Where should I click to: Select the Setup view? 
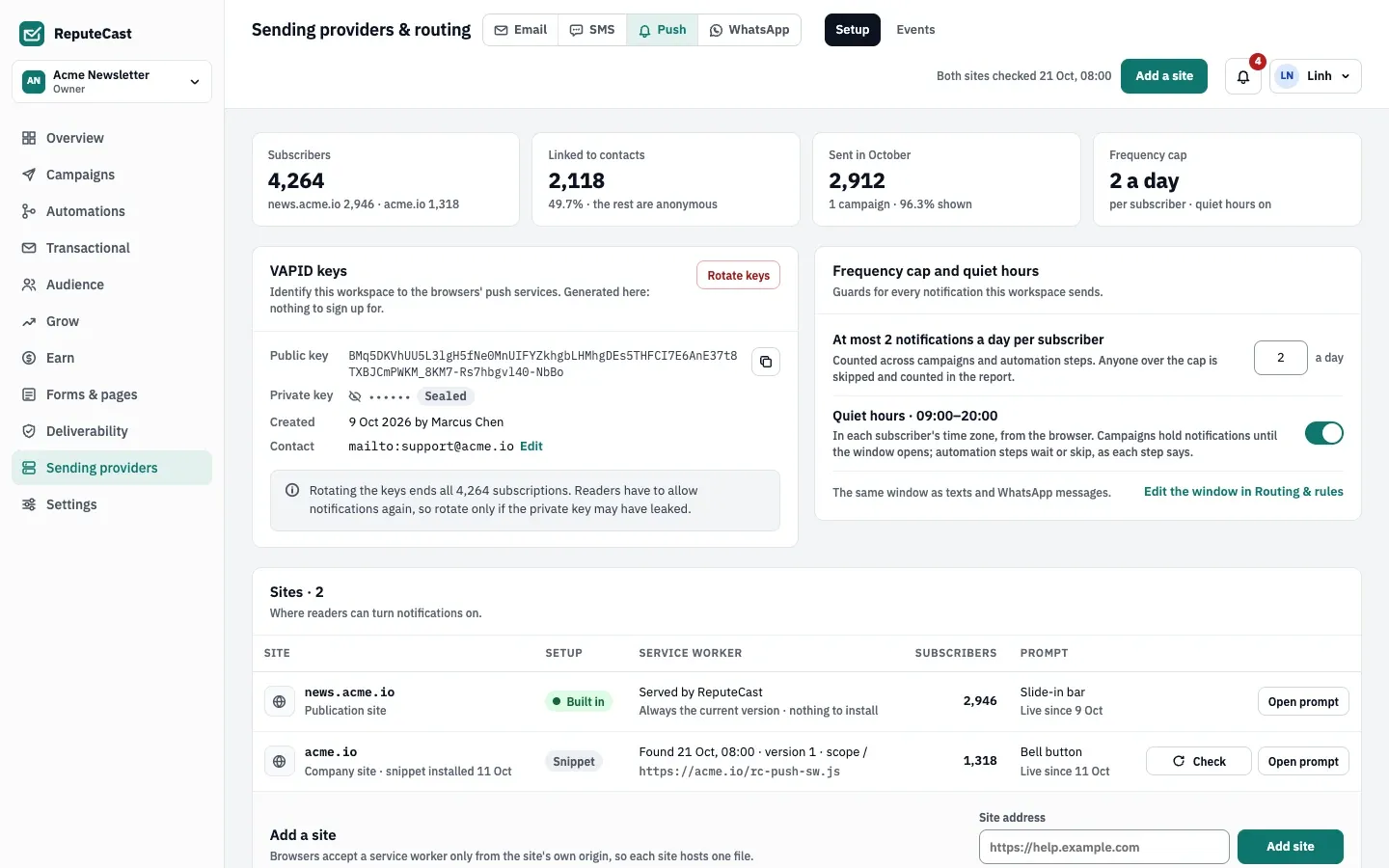point(853,30)
